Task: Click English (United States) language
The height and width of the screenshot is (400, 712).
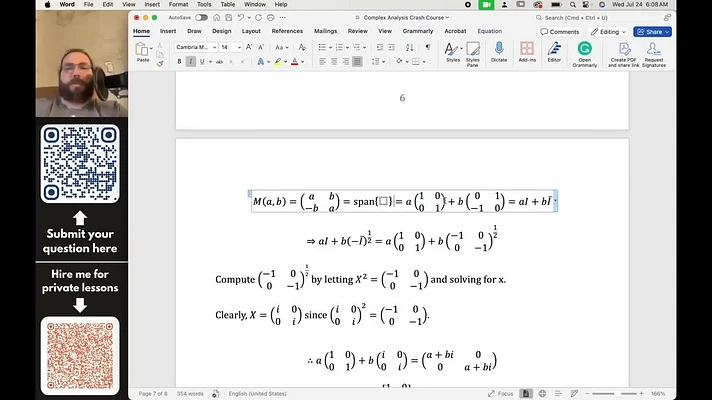Action: [x=257, y=394]
